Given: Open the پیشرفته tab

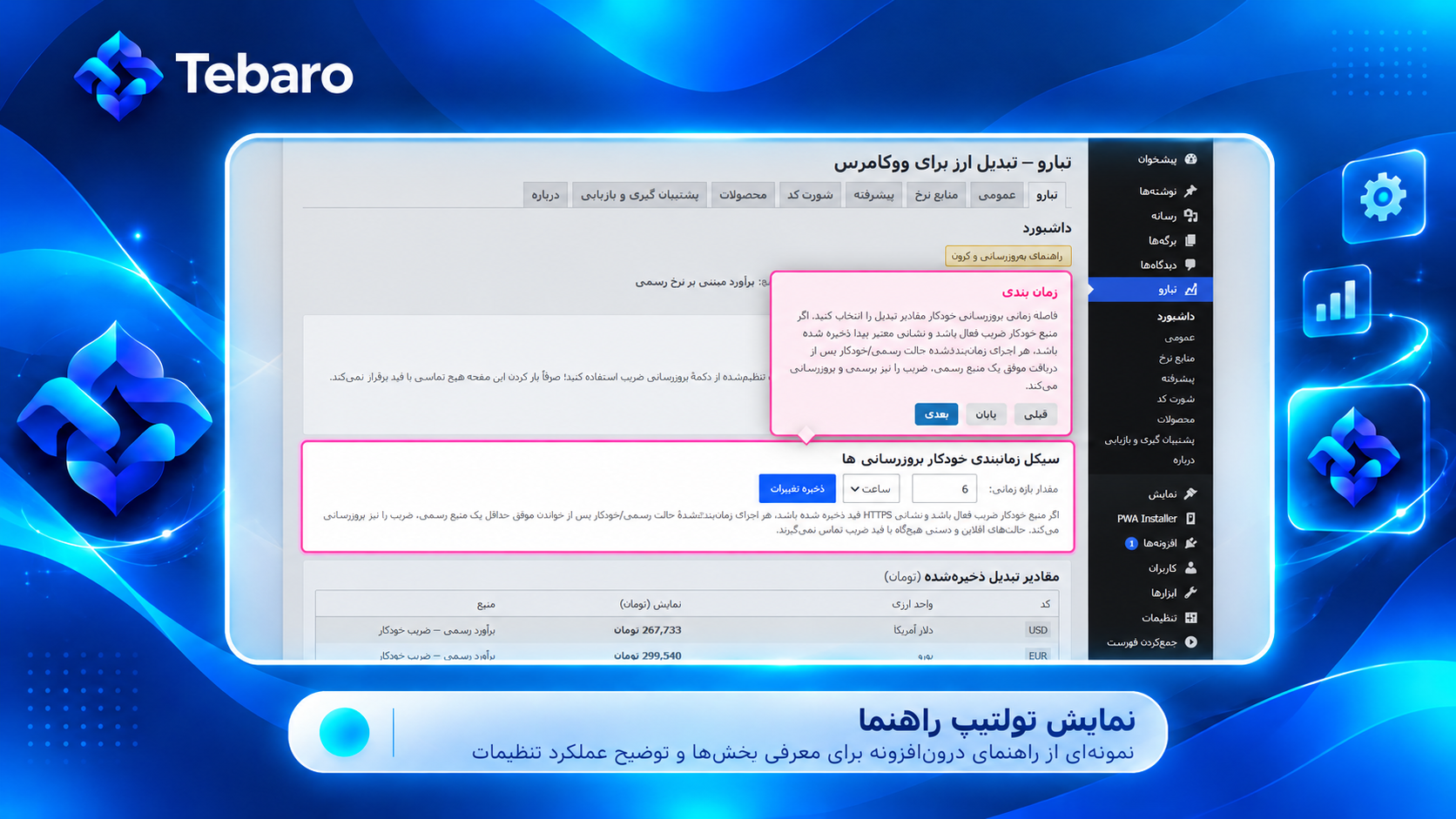Looking at the screenshot, I should click(x=873, y=195).
